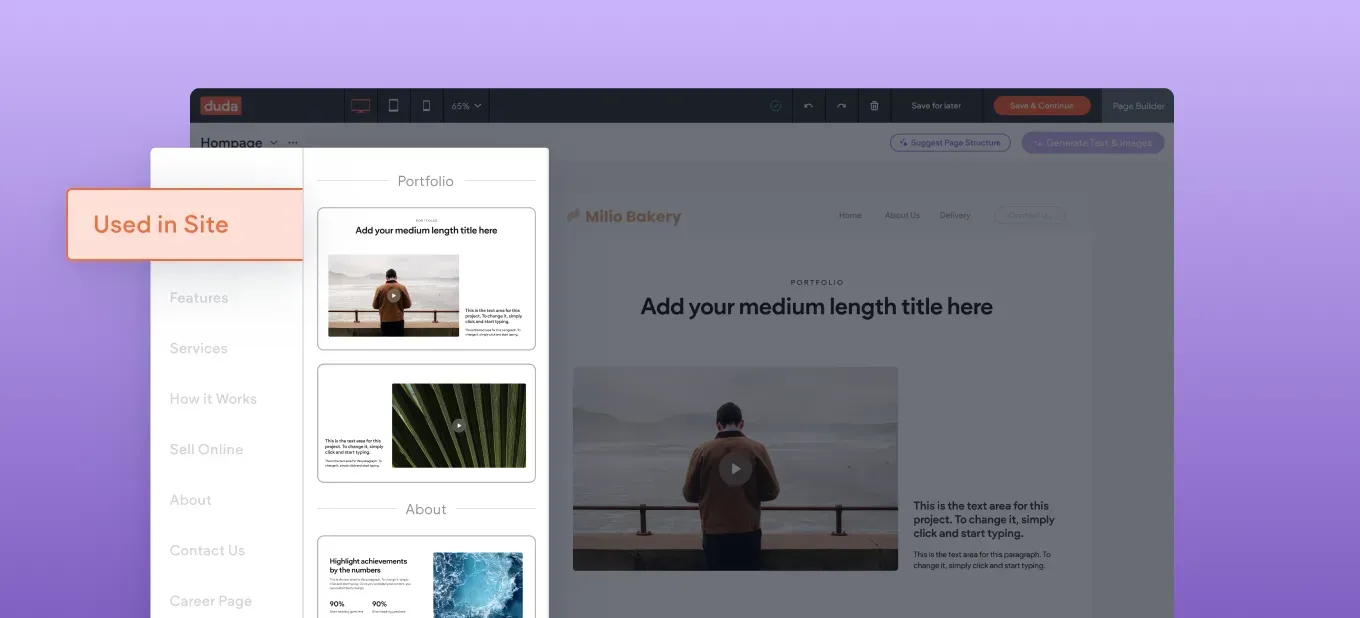Select the Used in Site category

tap(185, 225)
